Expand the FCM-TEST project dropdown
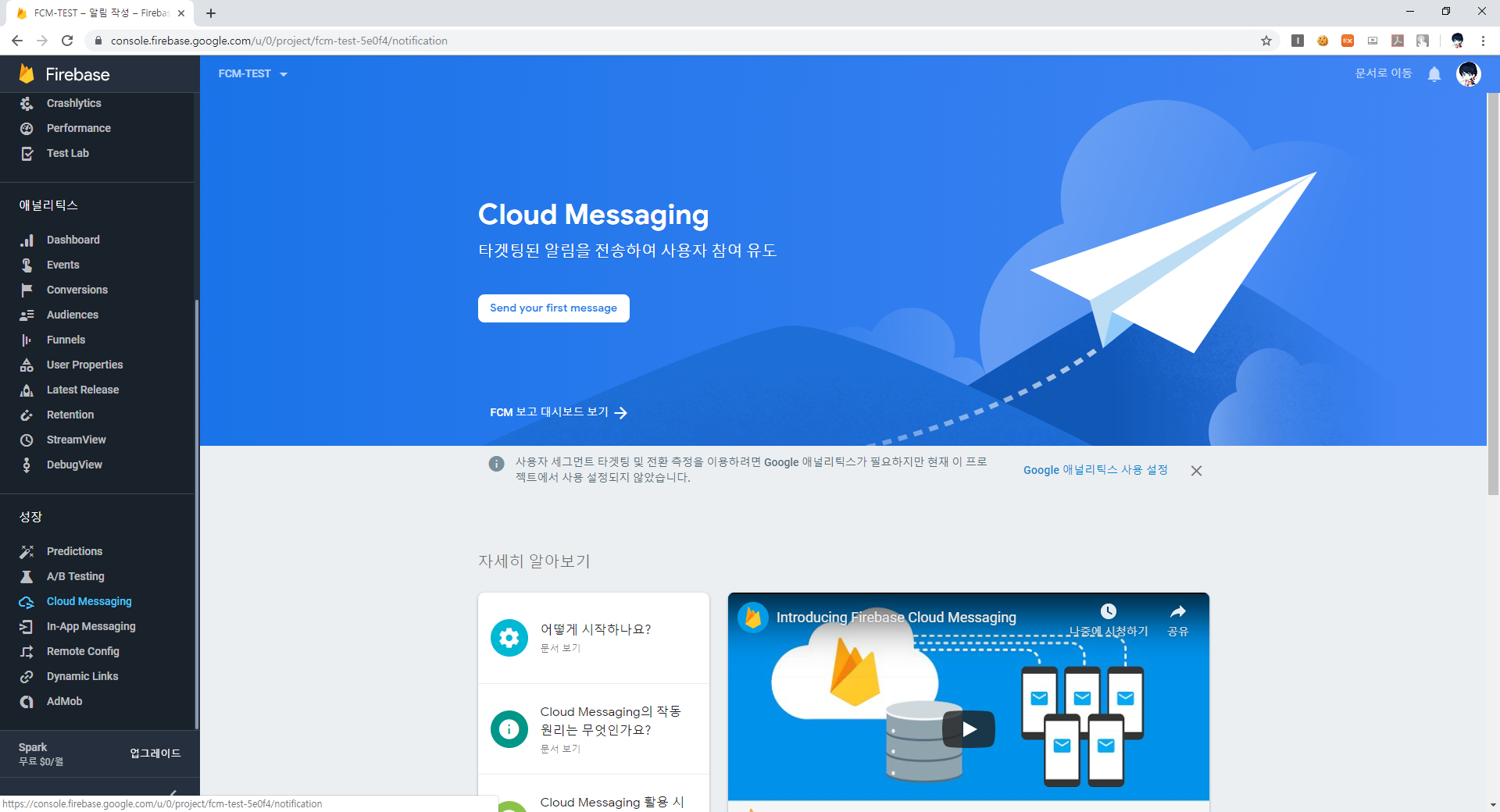Screen dimensions: 1500x812 (253, 73)
